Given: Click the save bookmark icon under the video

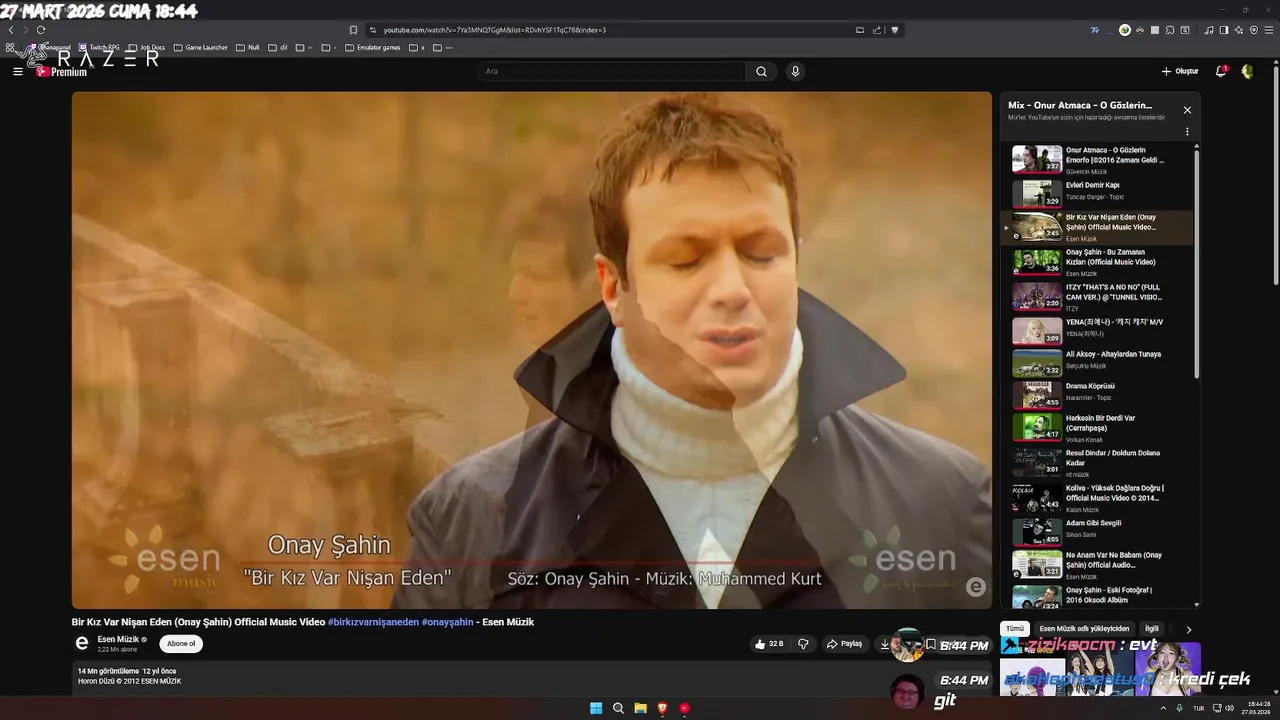Looking at the screenshot, I should tap(930, 644).
